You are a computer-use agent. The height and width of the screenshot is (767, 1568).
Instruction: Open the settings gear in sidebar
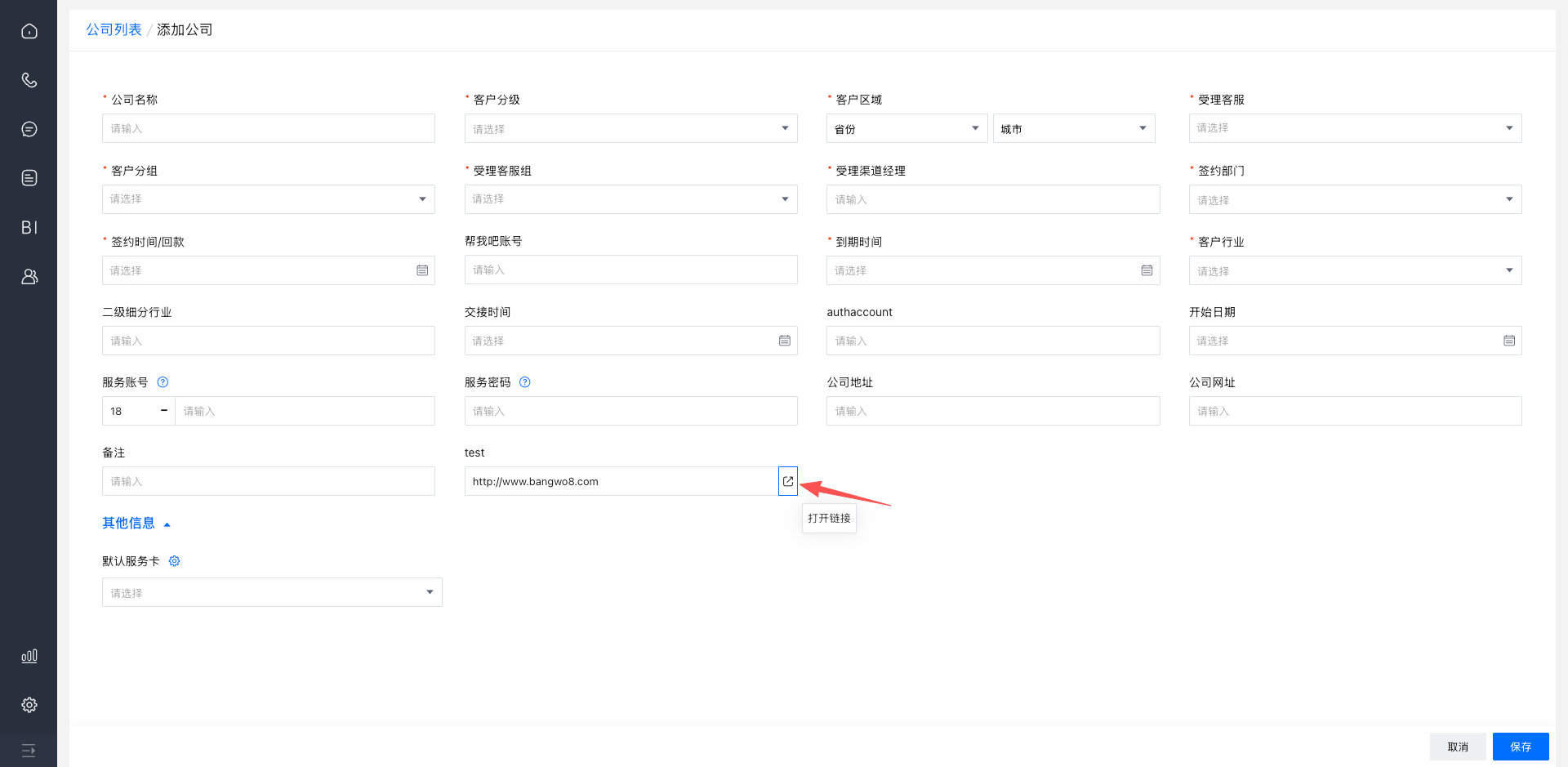29,705
